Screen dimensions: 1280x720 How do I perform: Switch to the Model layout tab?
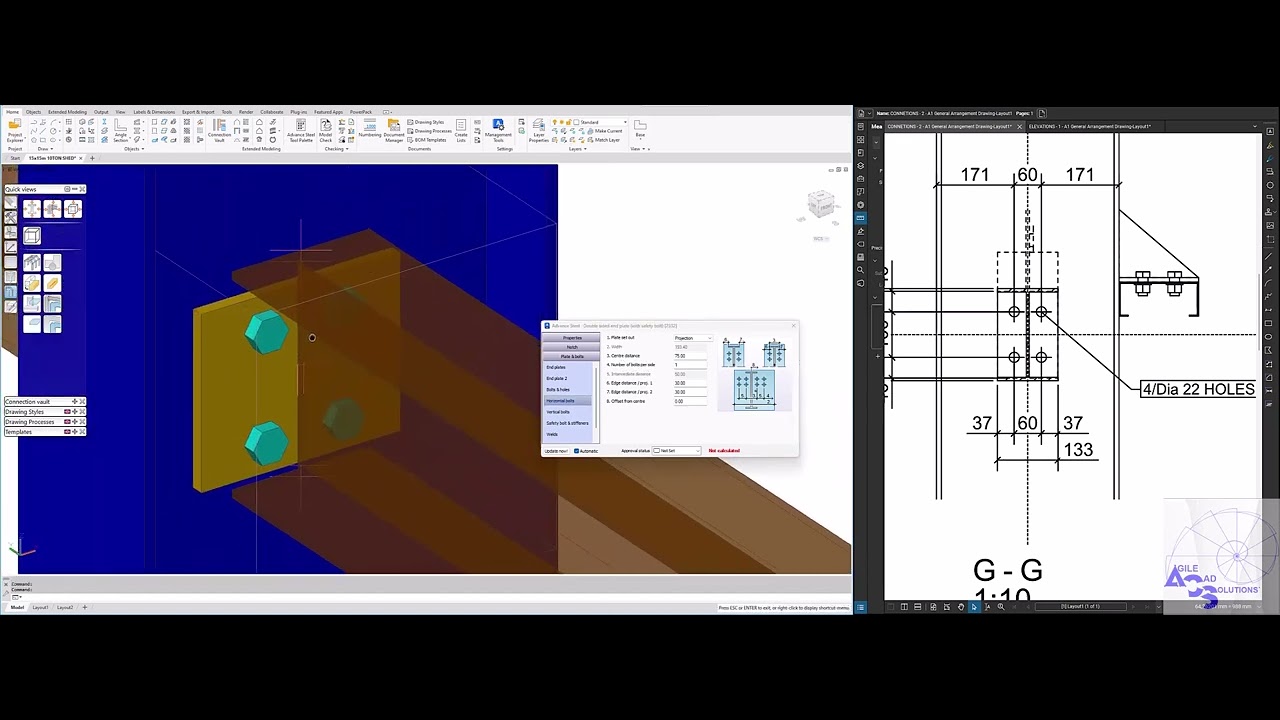click(17, 607)
